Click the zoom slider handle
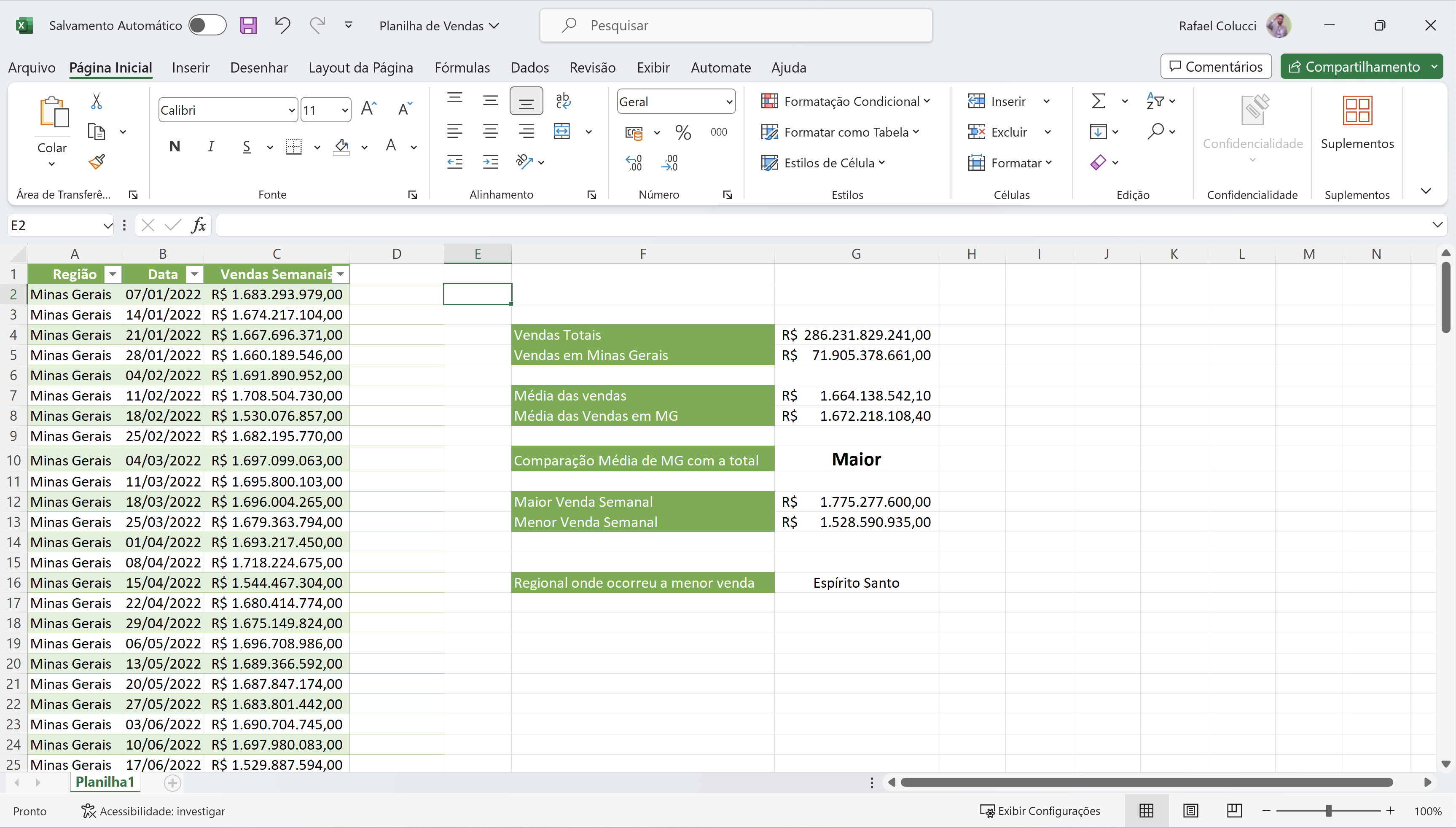The image size is (1456, 828). 1328,810
